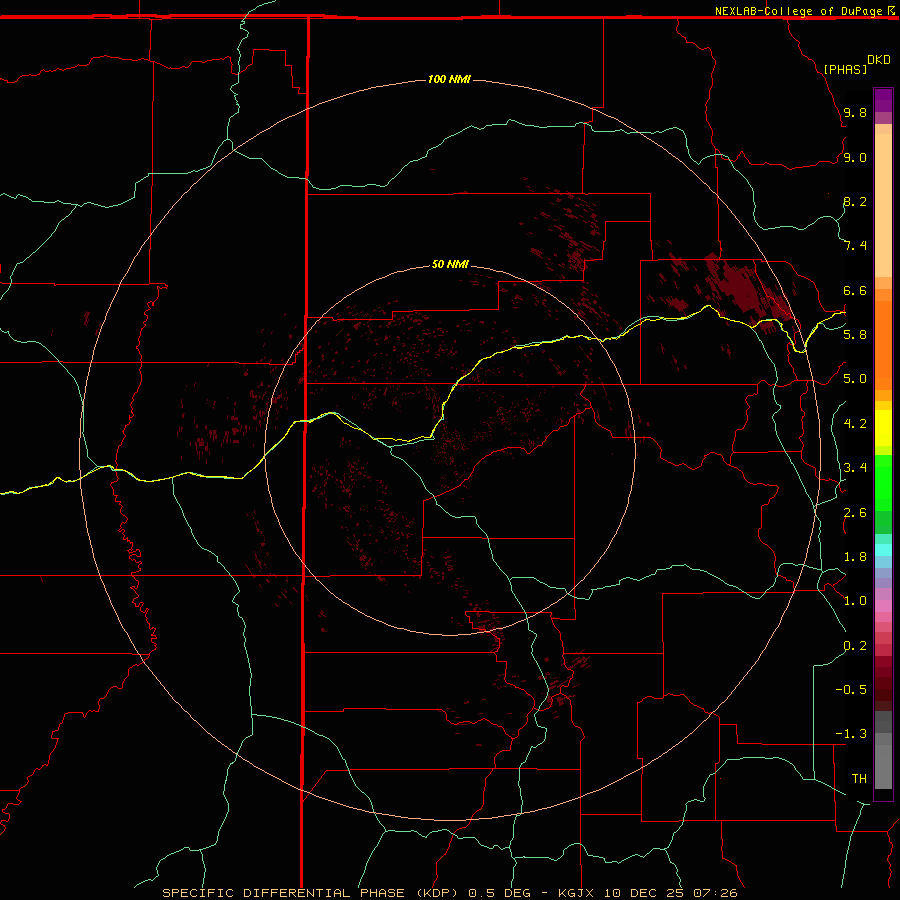The image size is (900, 900).
Task: Click the 9.8 scale value
Action: click(x=855, y=112)
